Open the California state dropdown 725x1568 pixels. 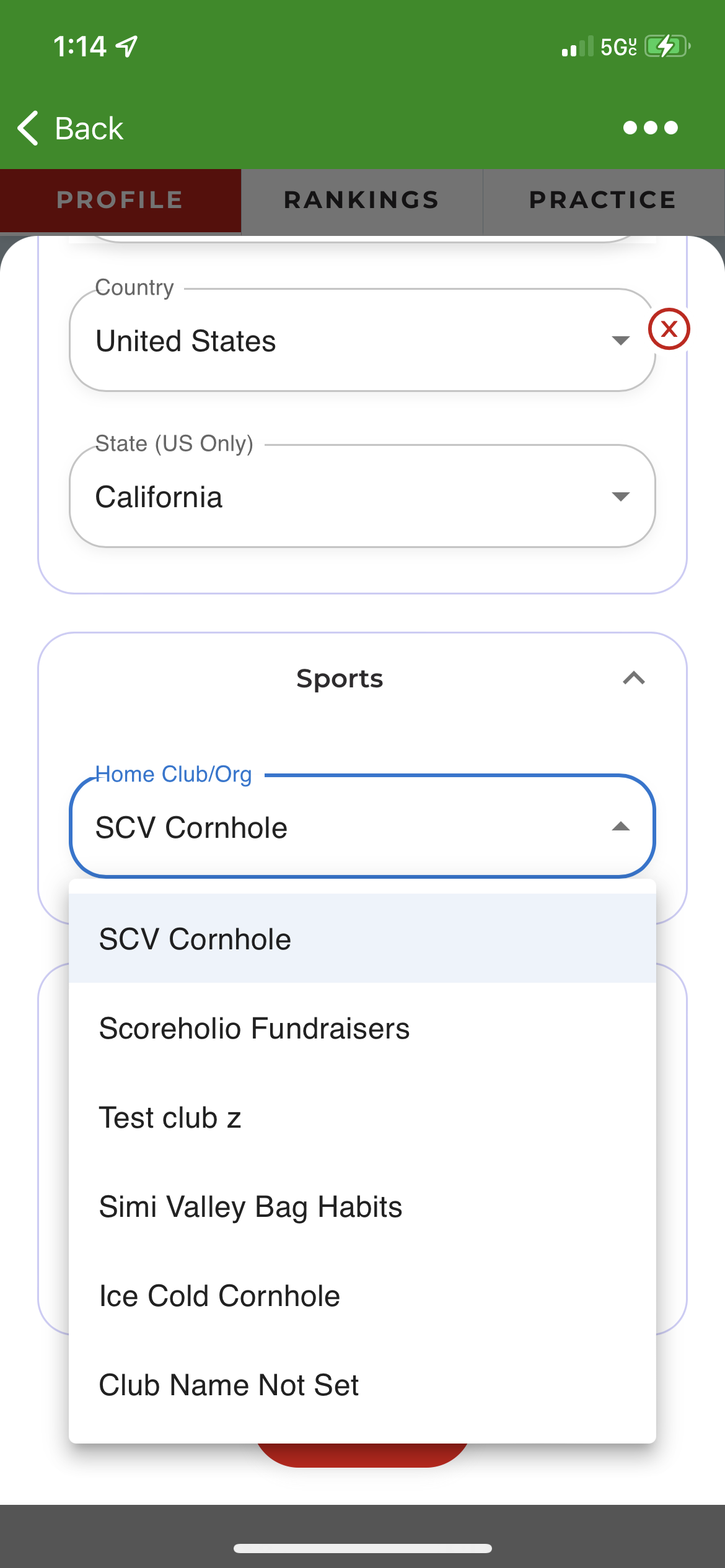pos(362,497)
